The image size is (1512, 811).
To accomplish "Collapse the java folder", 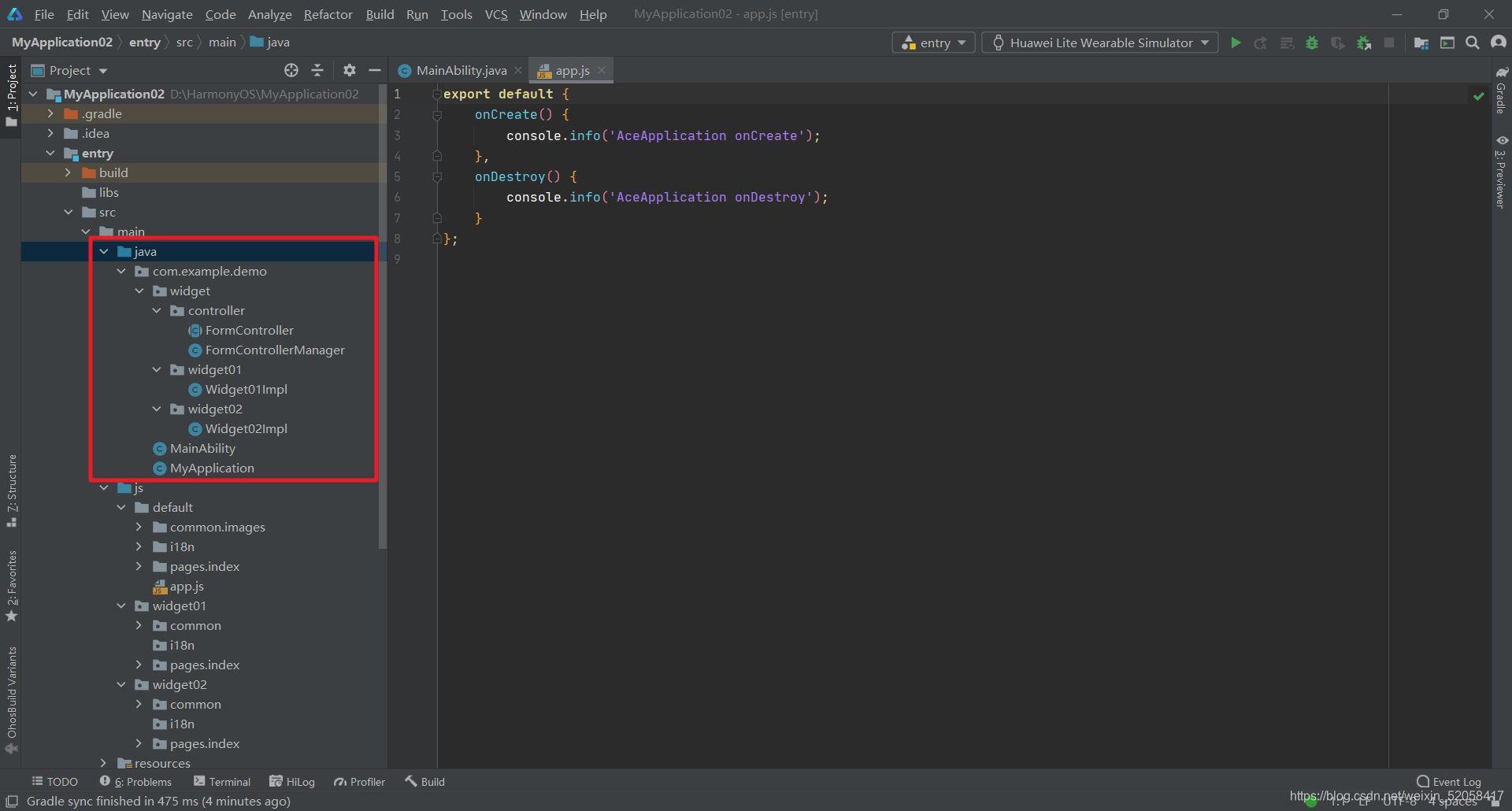I will (x=103, y=251).
